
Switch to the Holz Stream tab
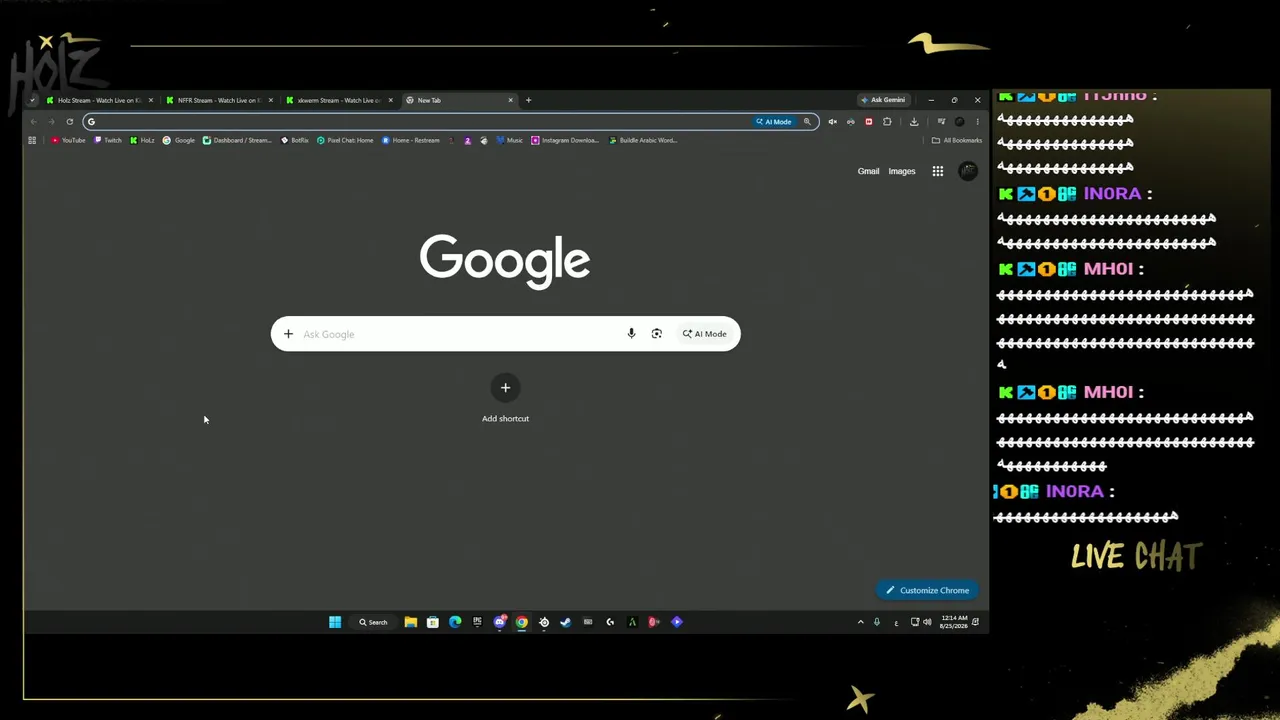tap(98, 100)
